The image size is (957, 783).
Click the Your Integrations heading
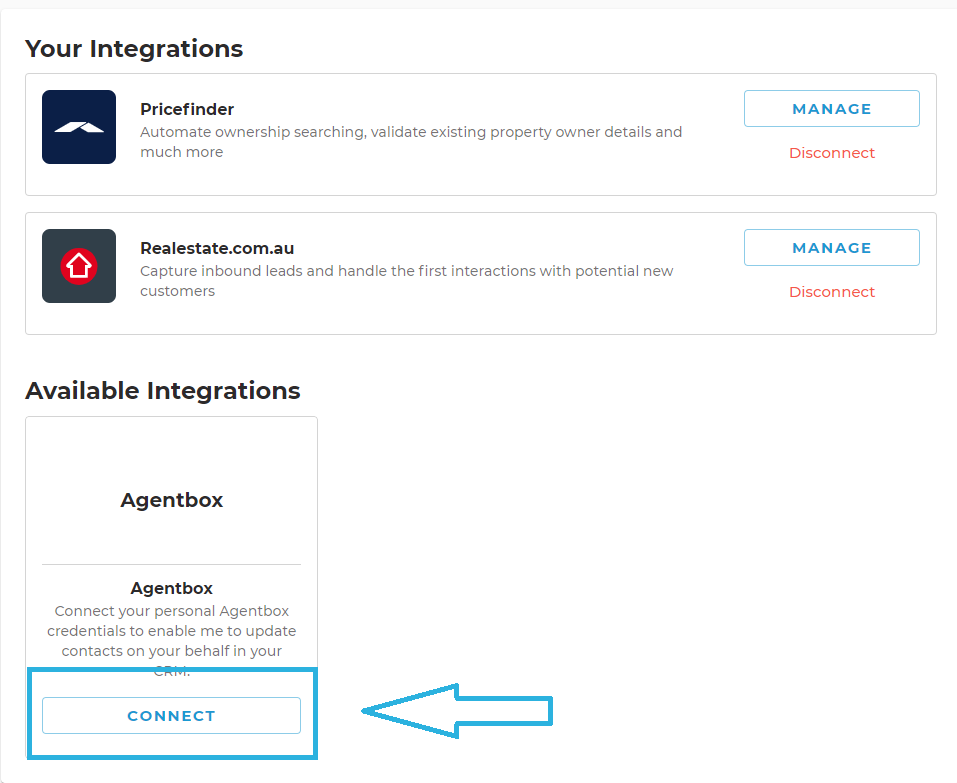[134, 49]
